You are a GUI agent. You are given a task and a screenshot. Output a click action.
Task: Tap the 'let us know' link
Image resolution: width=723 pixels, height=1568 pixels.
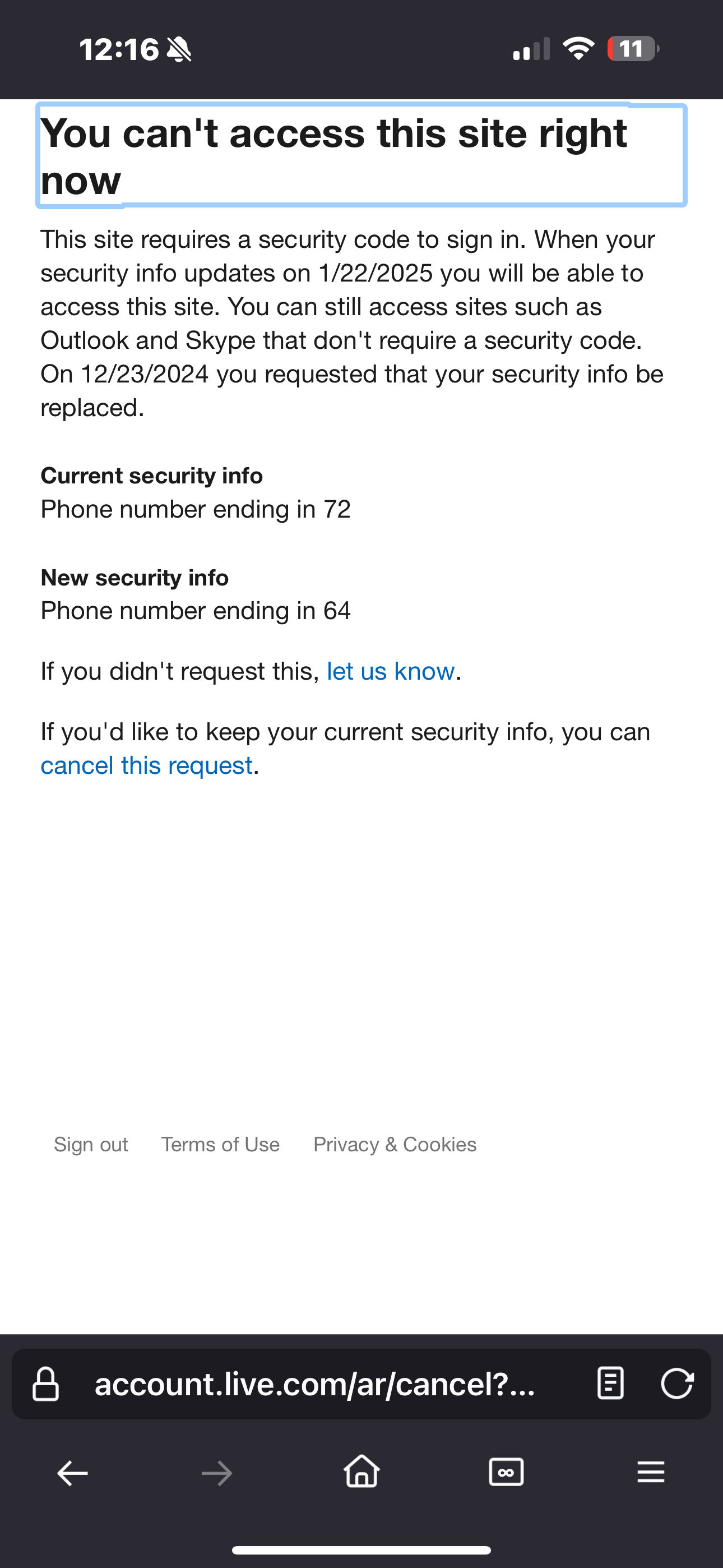point(392,670)
